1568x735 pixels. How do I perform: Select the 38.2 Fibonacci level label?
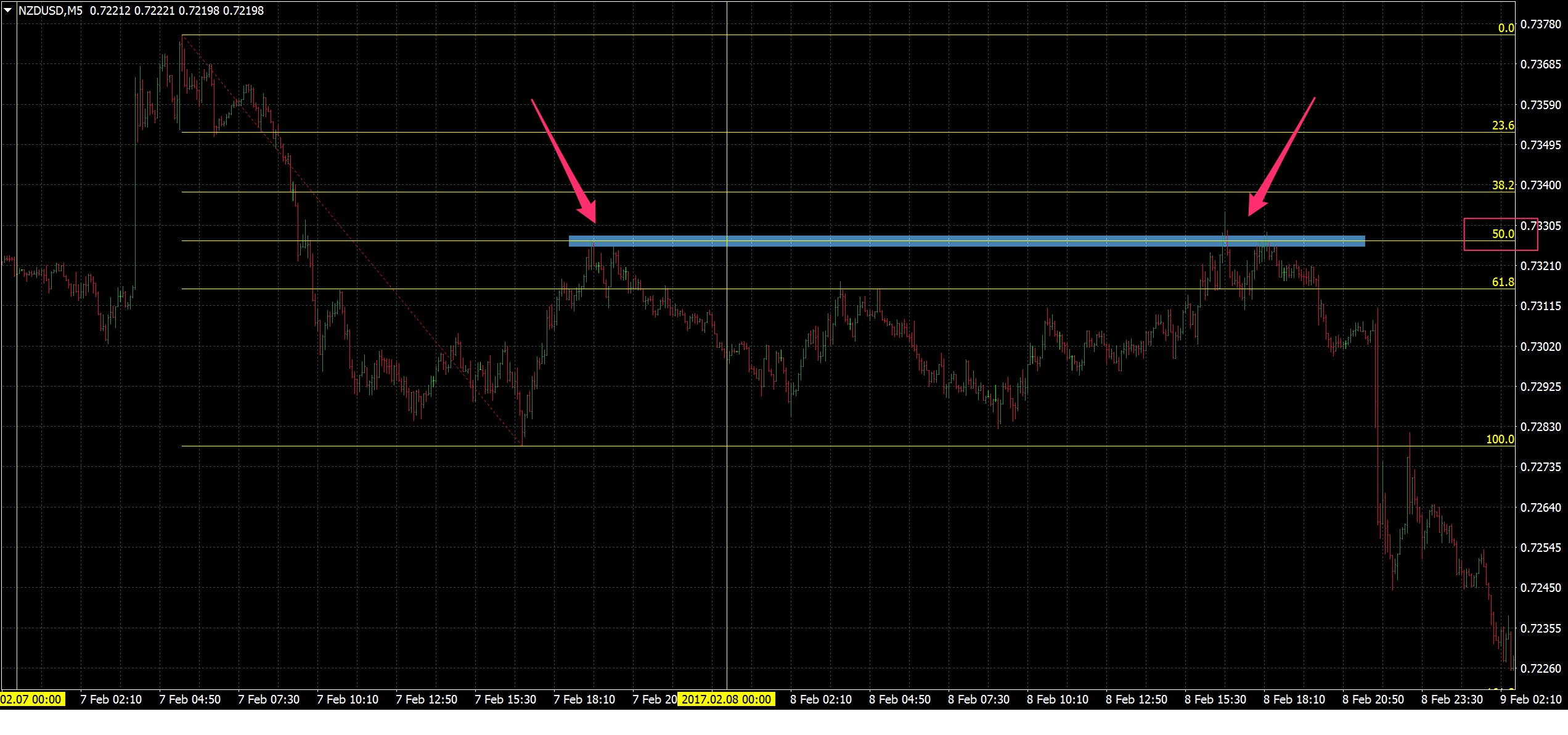[x=1503, y=185]
